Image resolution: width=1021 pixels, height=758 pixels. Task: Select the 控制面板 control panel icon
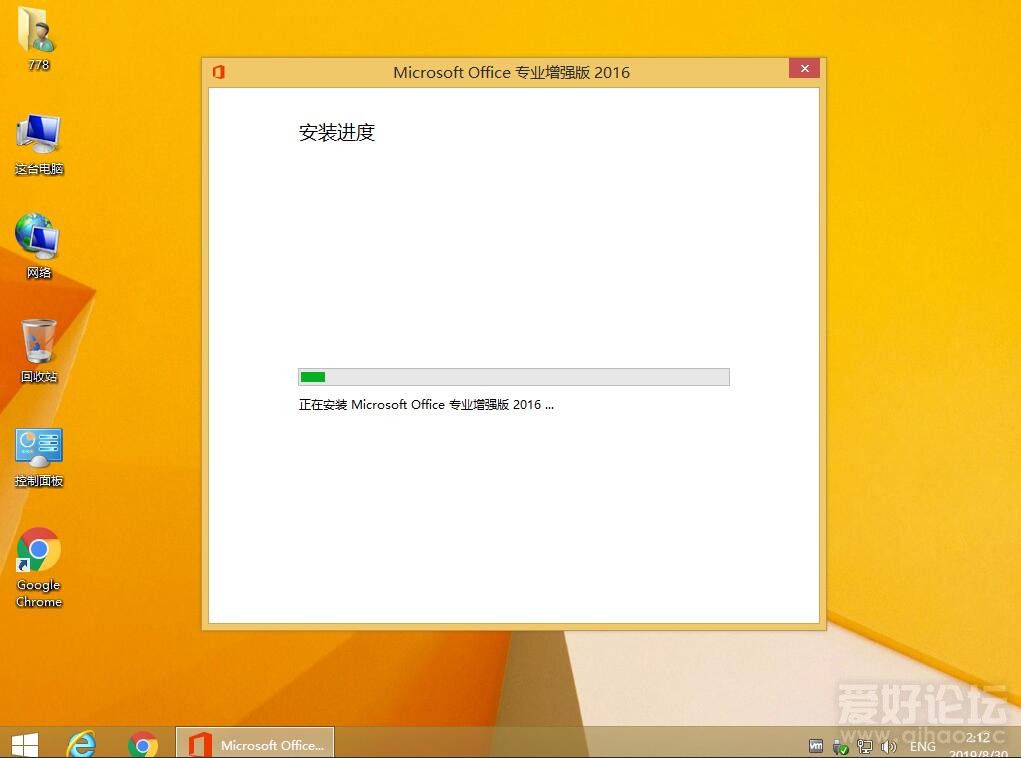(38, 457)
